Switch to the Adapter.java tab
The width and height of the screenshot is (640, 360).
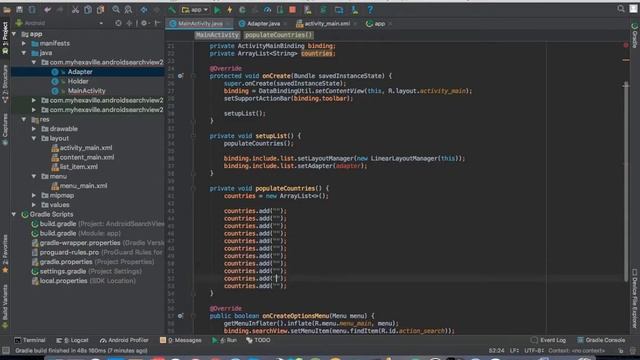(263, 24)
